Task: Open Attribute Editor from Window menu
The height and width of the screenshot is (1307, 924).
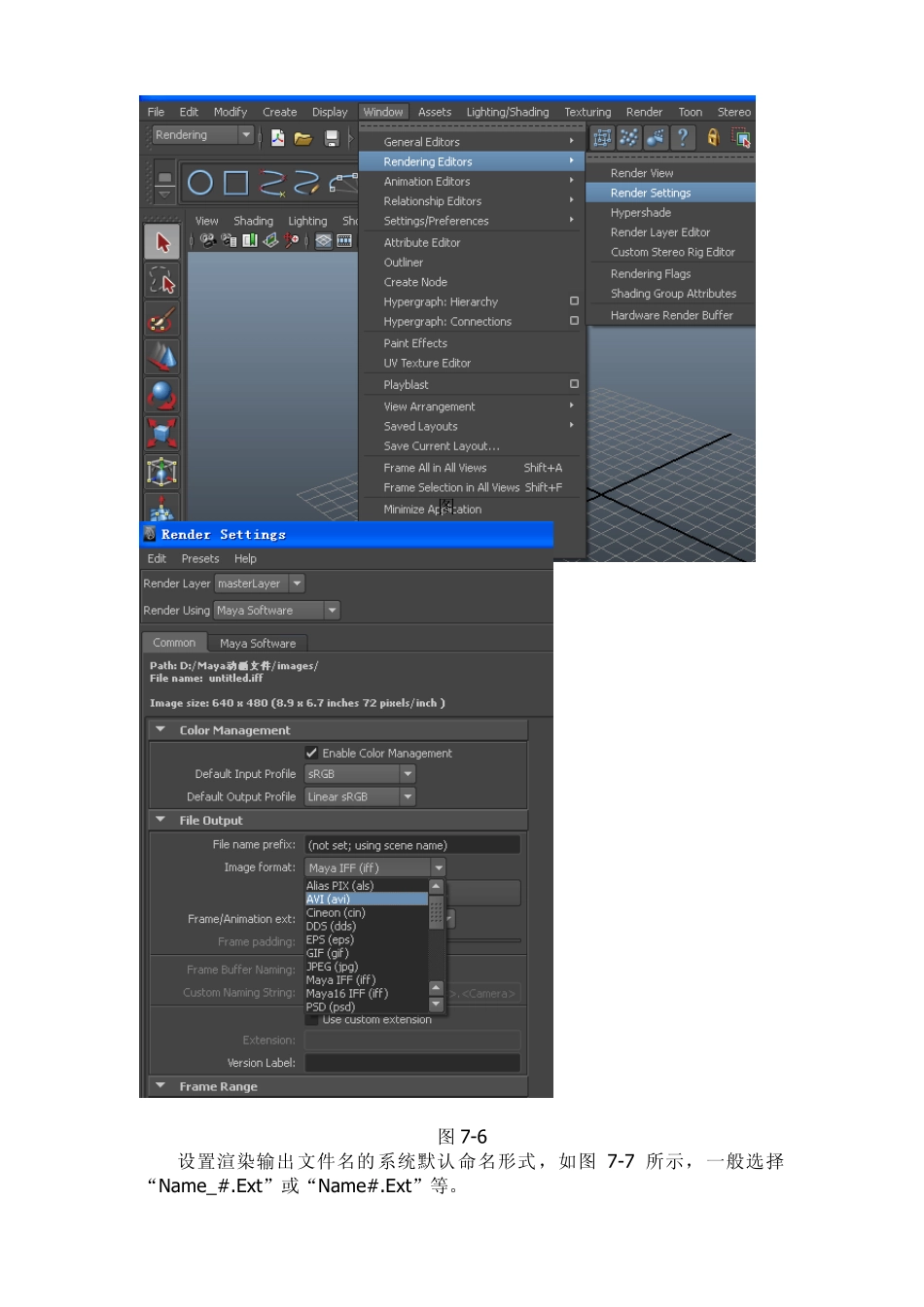Action: pos(422,243)
